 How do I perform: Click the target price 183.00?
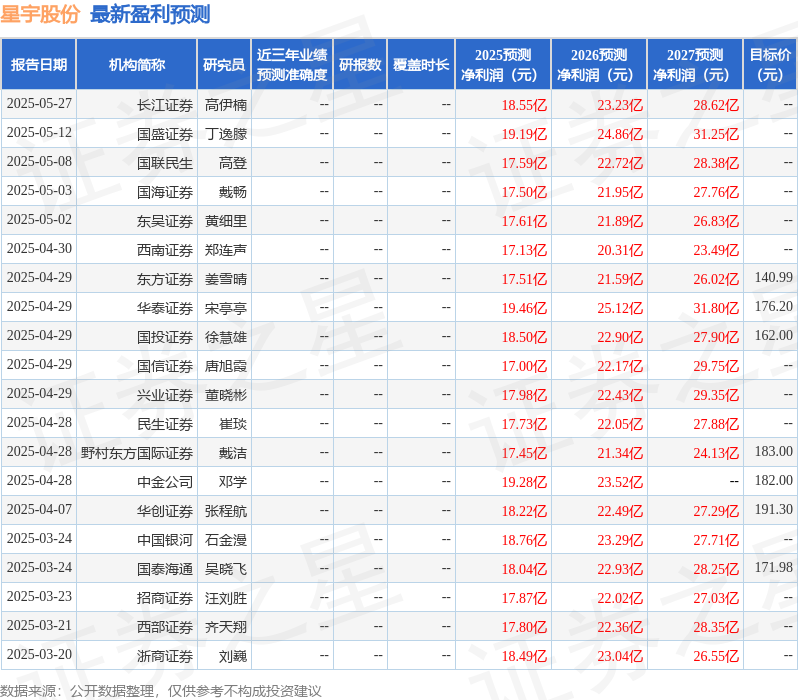[774, 452]
